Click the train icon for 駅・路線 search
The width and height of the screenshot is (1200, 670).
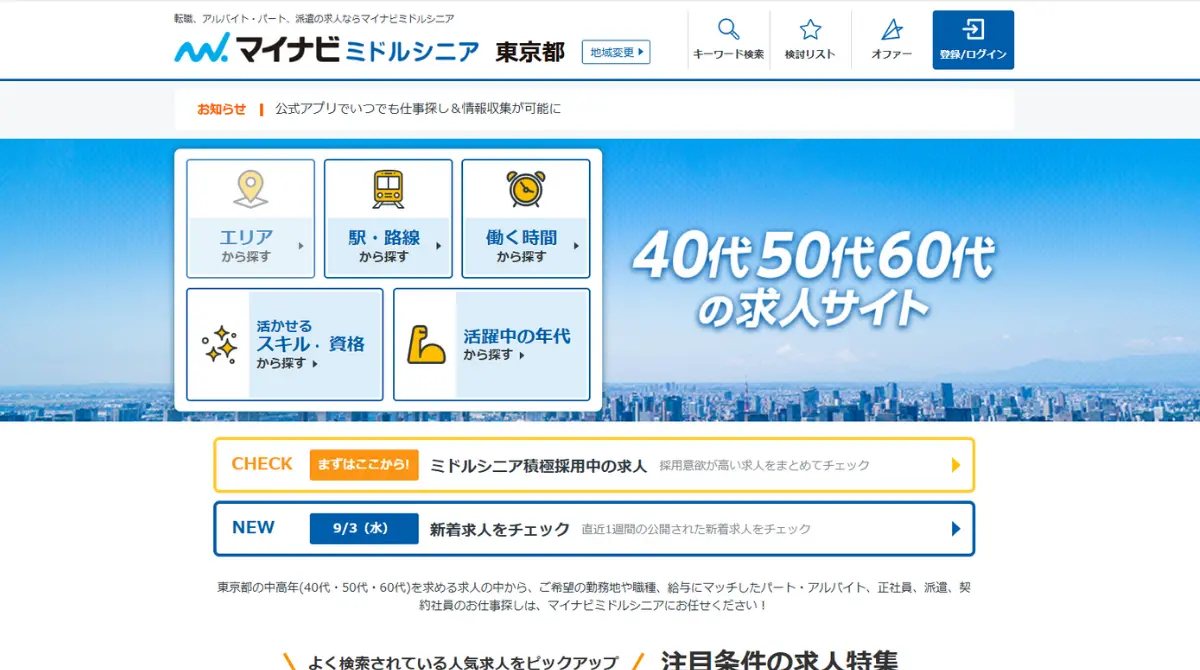[x=386, y=186]
